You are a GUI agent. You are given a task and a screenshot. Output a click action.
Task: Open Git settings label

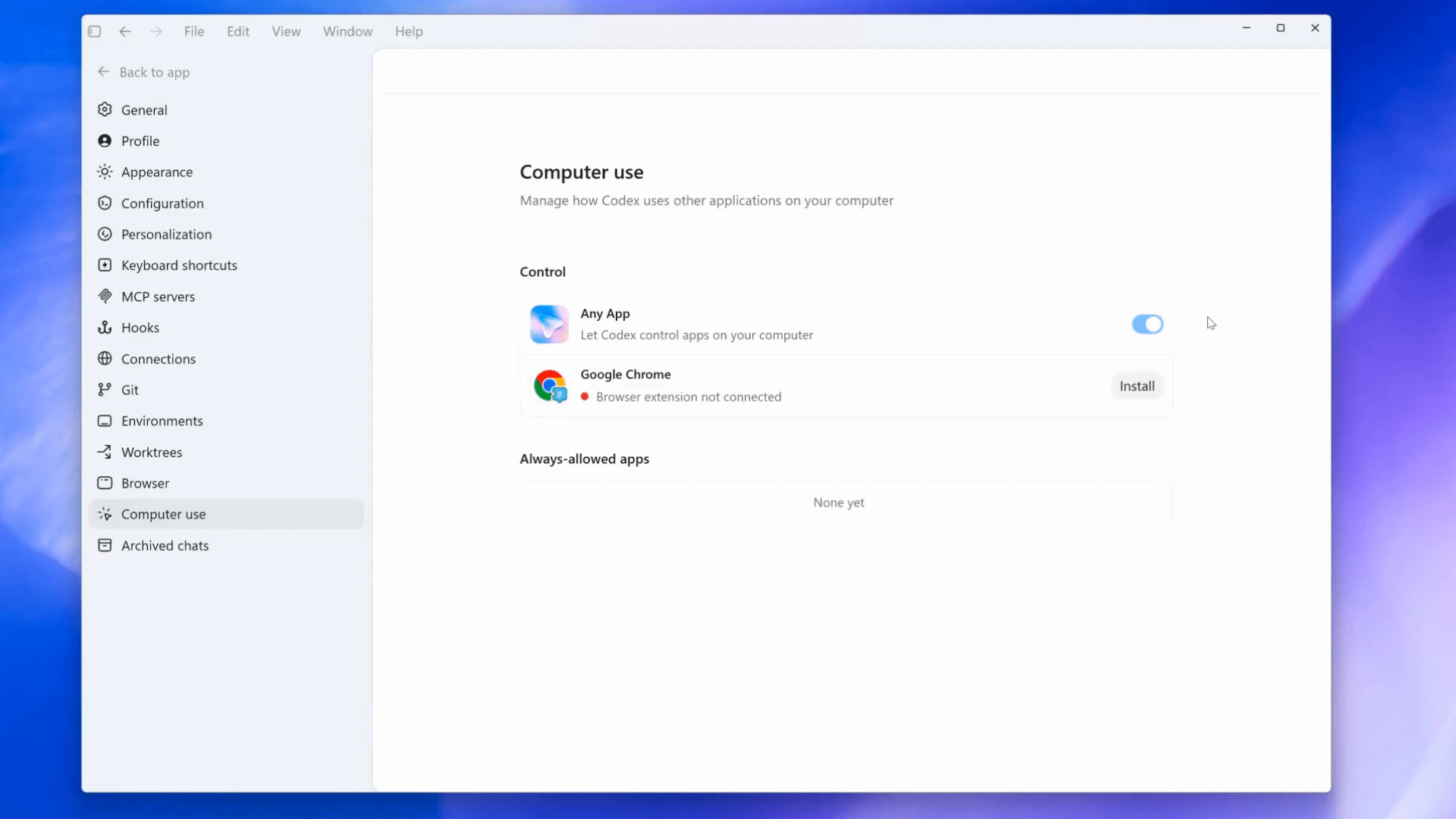[x=130, y=390]
